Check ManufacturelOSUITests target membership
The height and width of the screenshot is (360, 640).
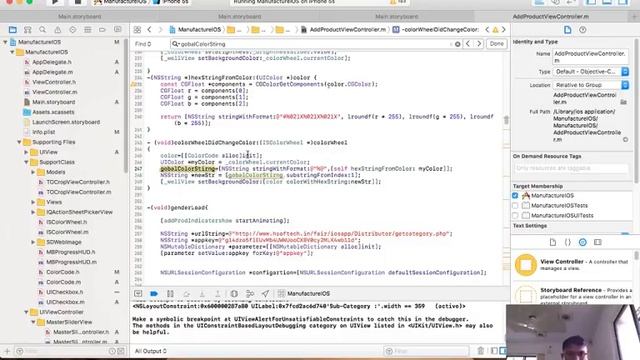point(515,215)
